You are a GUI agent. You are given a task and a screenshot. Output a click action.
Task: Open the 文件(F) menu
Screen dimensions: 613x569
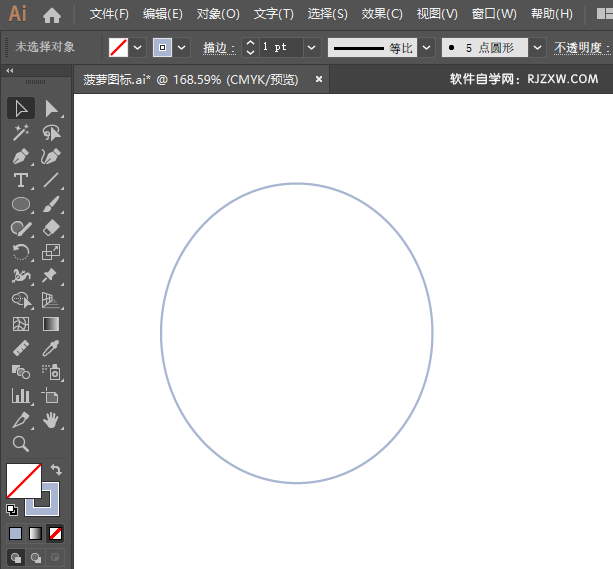(109, 14)
